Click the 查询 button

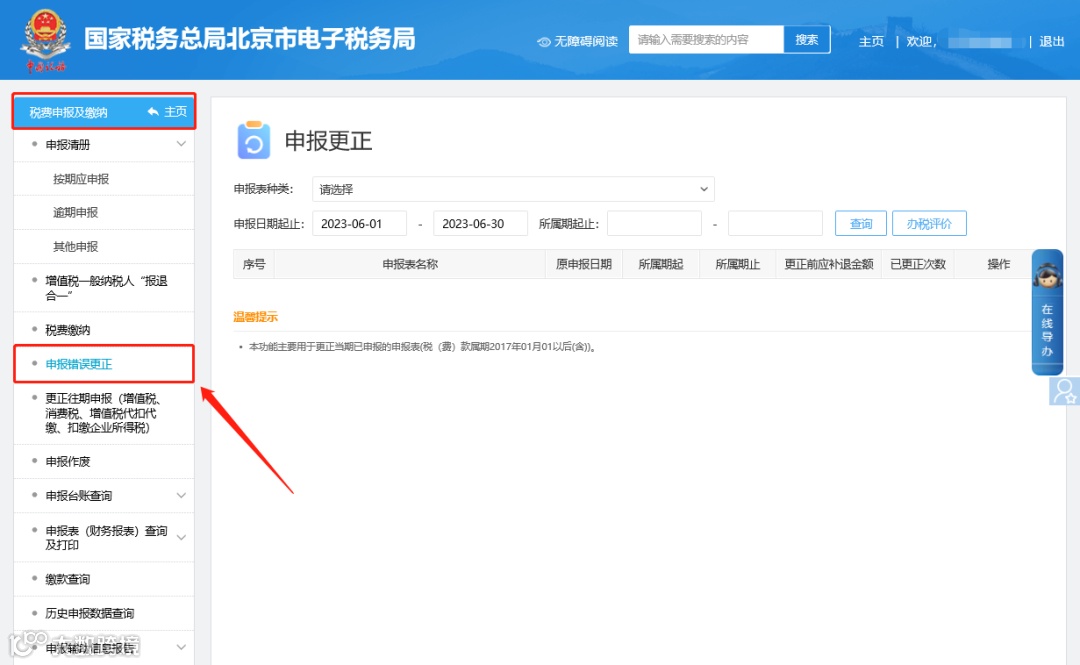[860, 223]
